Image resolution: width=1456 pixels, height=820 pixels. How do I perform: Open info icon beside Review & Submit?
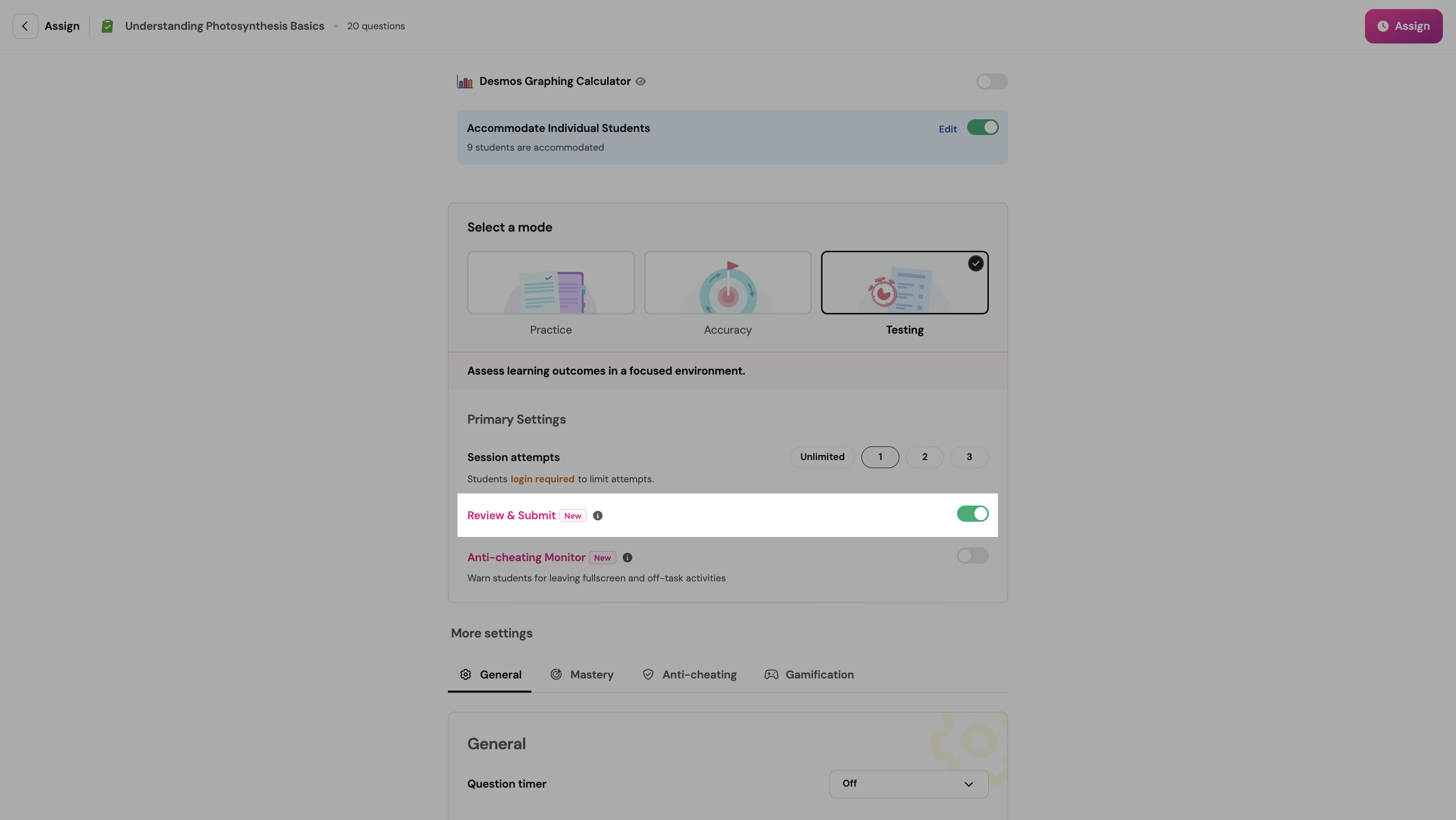click(598, 515)
